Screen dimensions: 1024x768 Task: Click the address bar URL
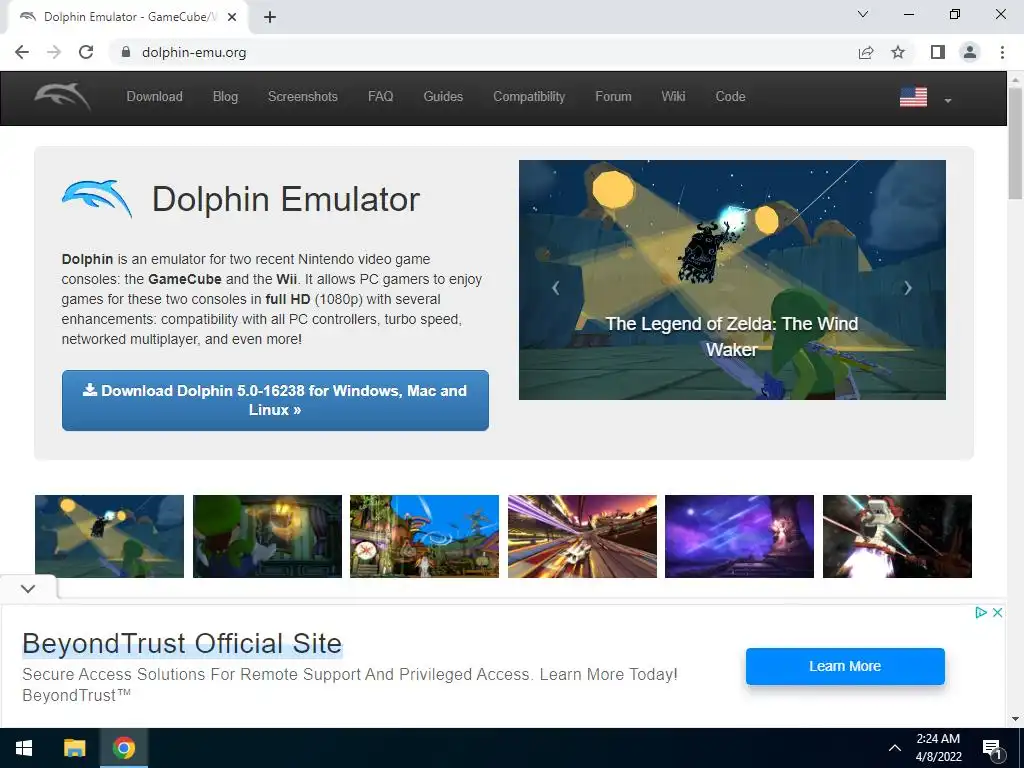coord(194,52)
